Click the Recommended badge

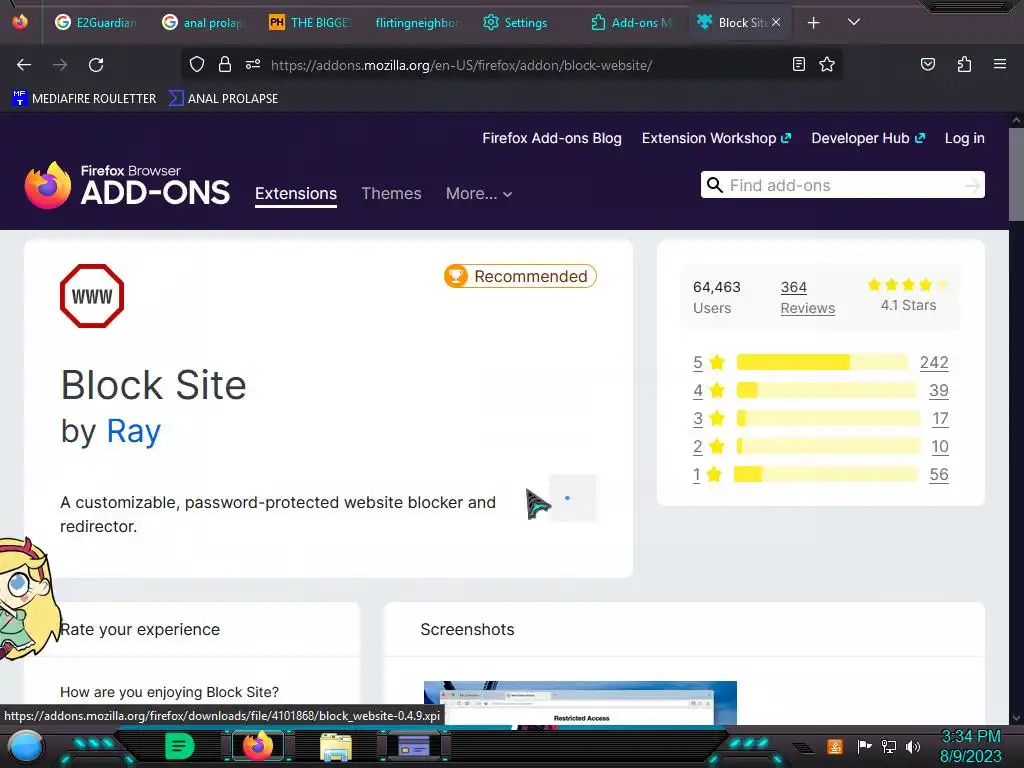[520, 276]
